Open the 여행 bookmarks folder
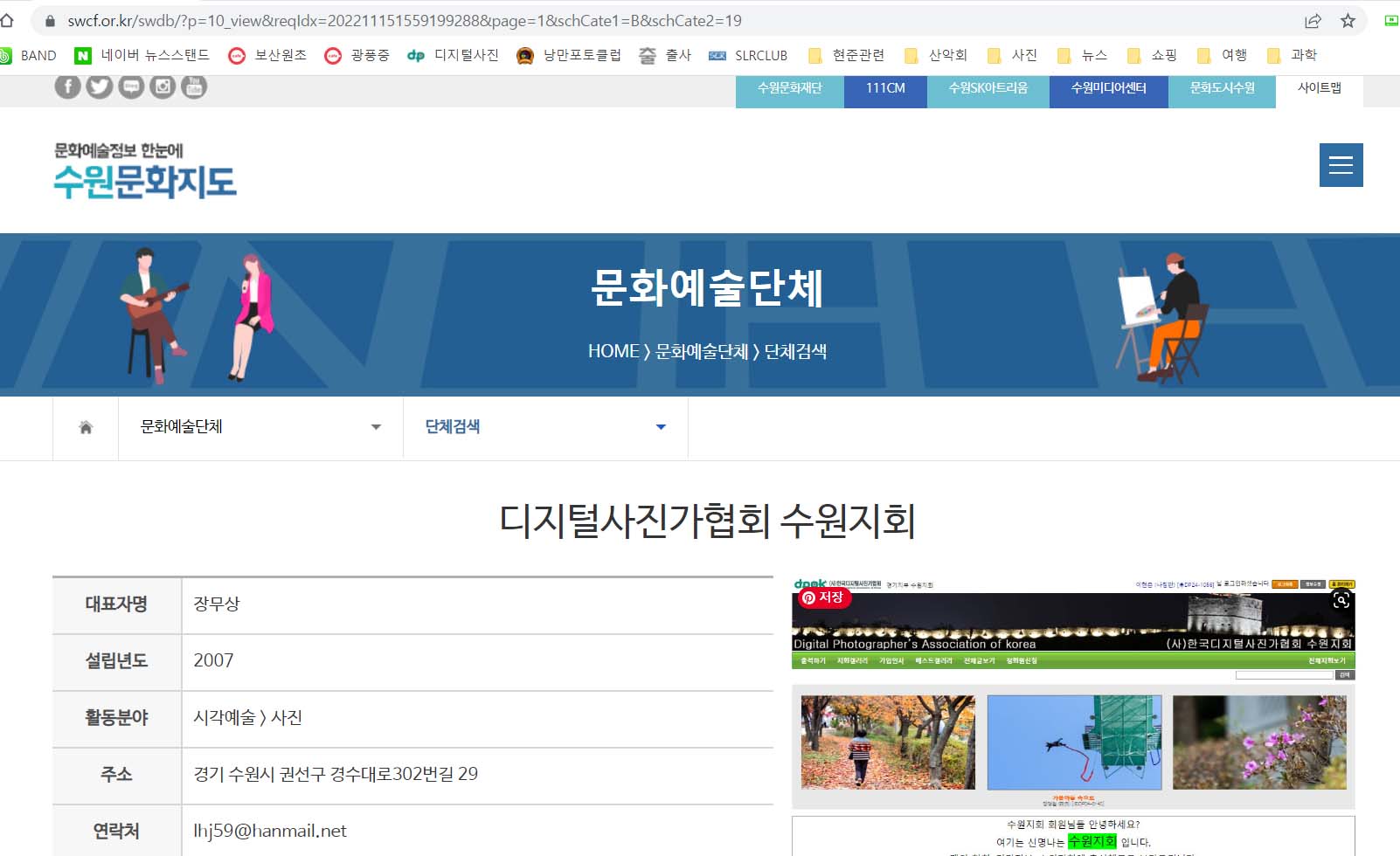 (x=1223, y=55)
